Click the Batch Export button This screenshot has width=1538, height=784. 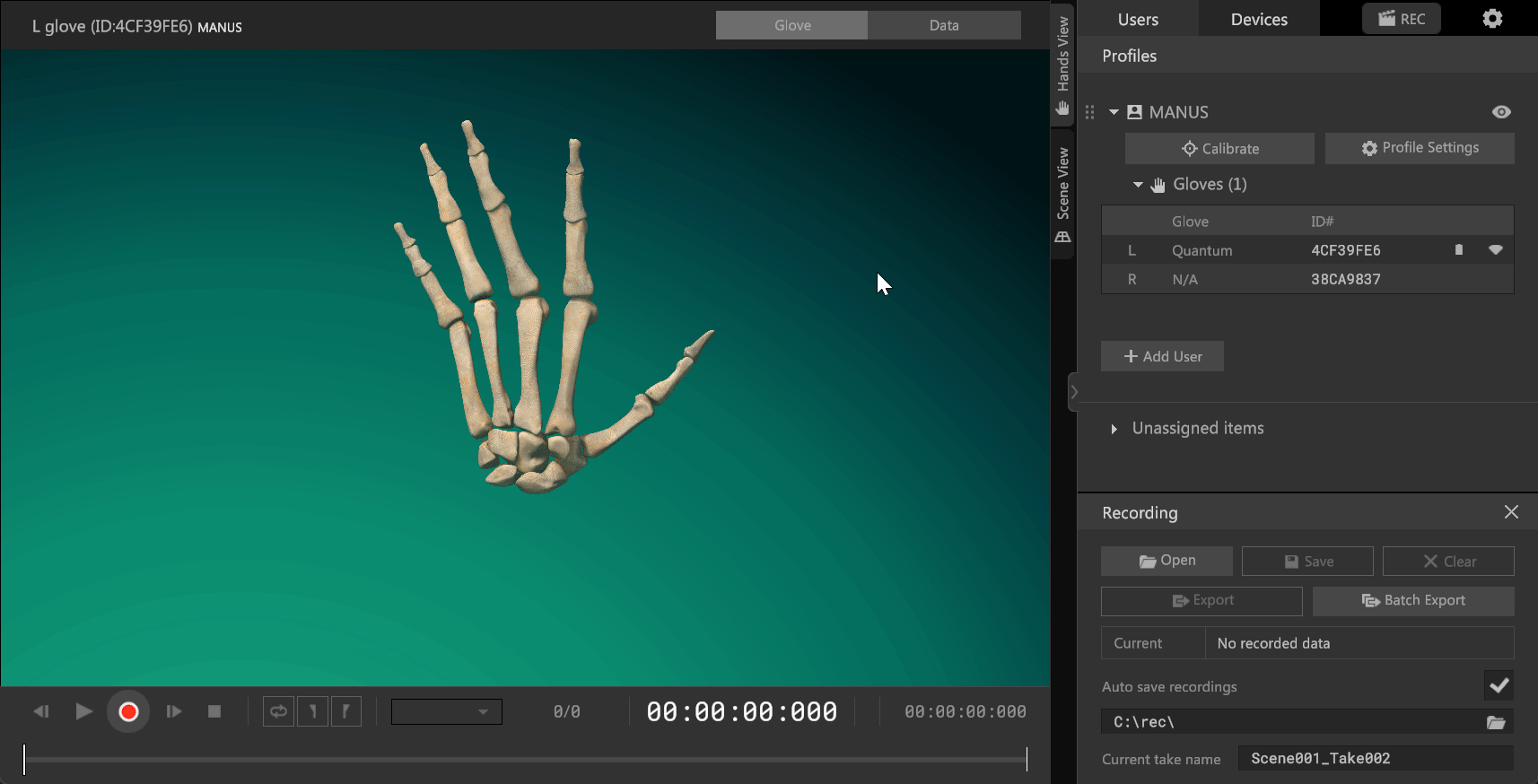(1413, 601)
